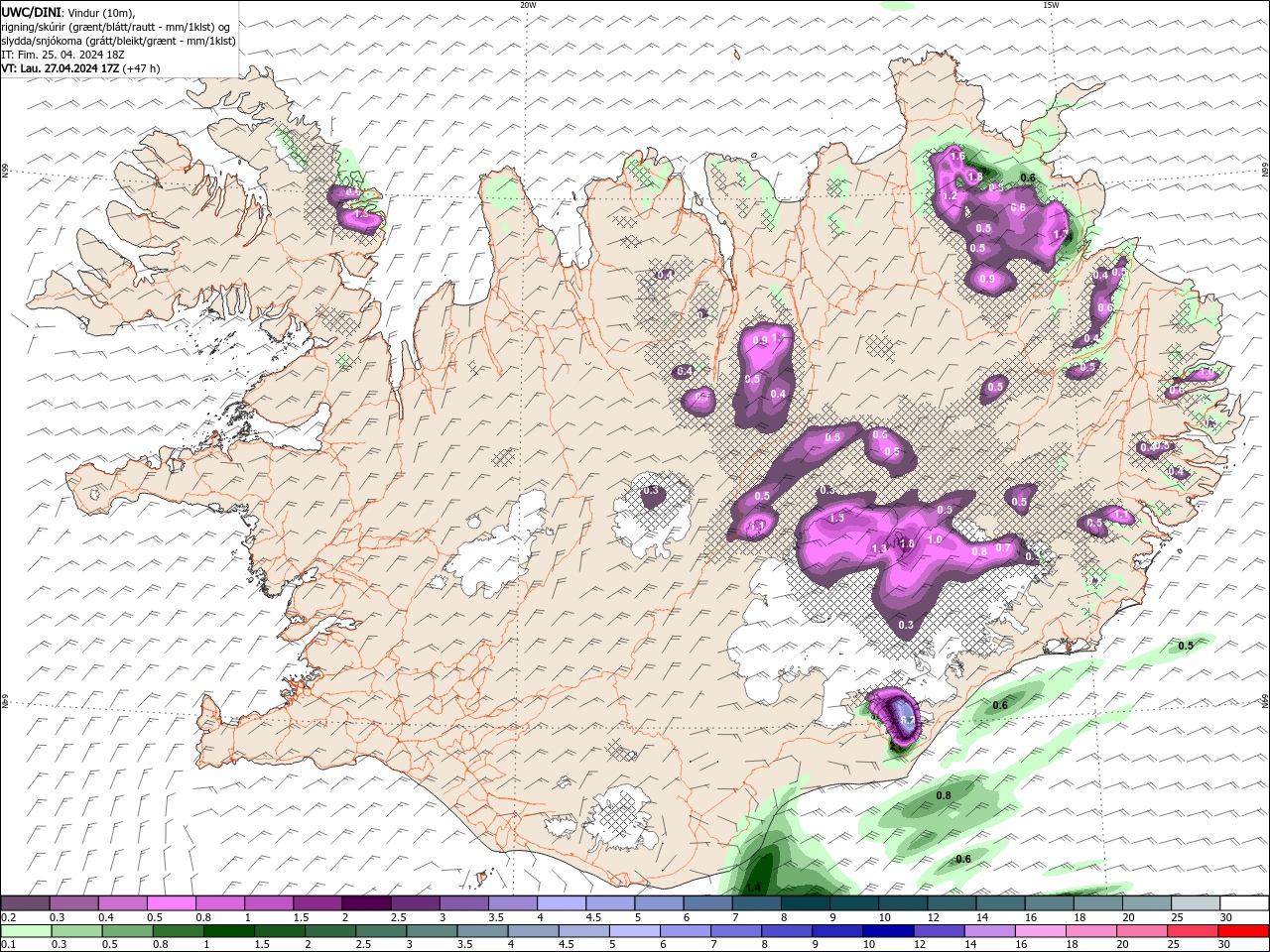
Task: Pick the top-row legend swatch between 4 and 4.5
Action: point(561,902)
